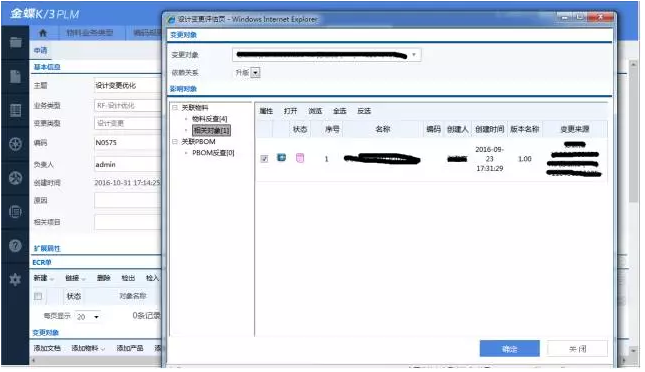Click the 扩展属性 section header

[47, 249]
